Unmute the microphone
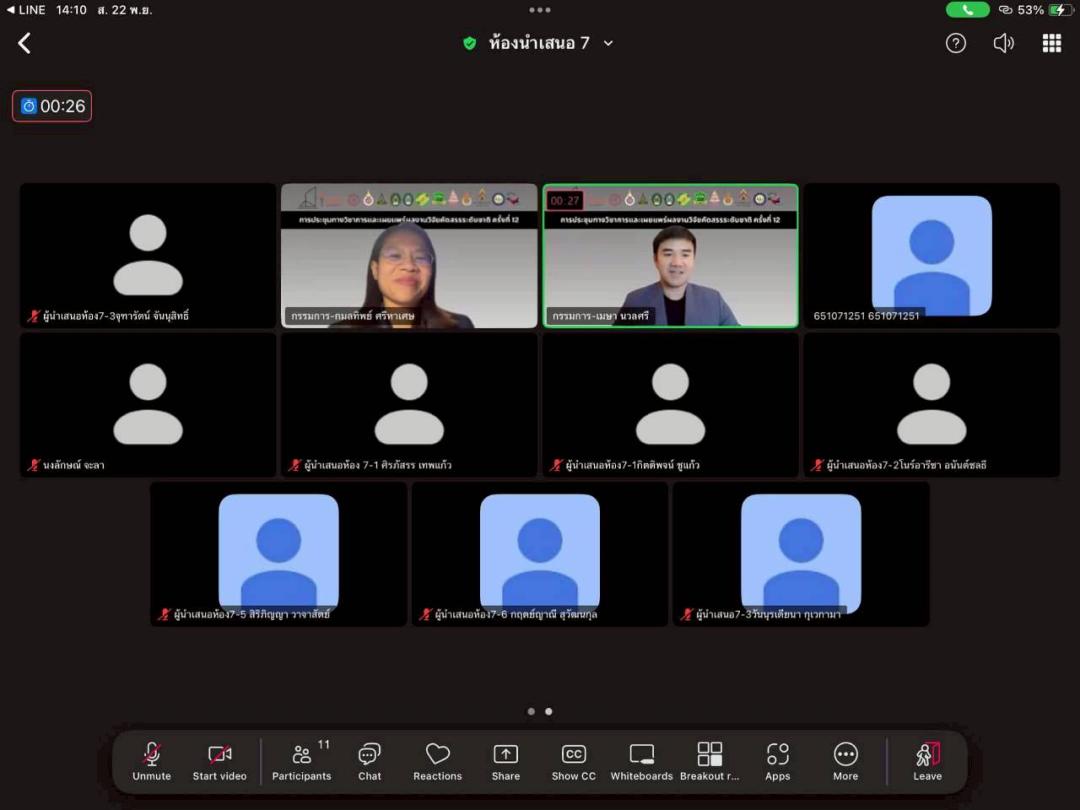The width and height of the screenshot is (1080, 810). (x=152, y=761)
